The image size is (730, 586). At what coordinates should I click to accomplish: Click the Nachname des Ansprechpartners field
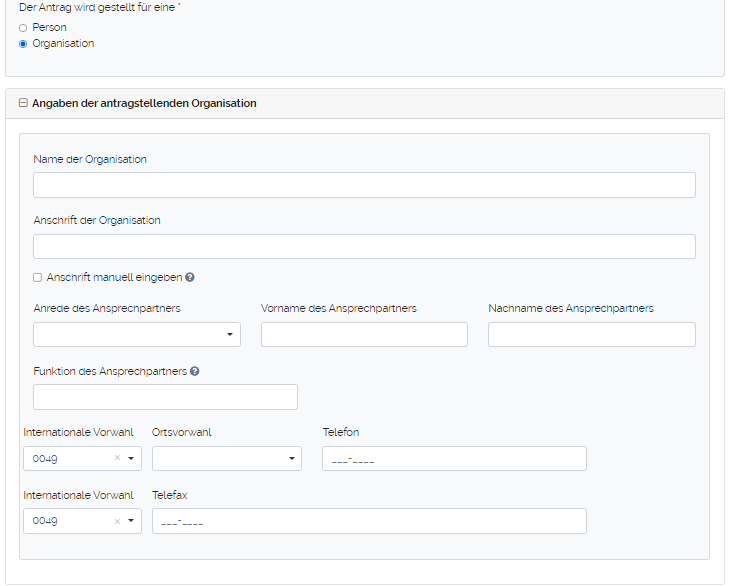click(x=591, y=335)
